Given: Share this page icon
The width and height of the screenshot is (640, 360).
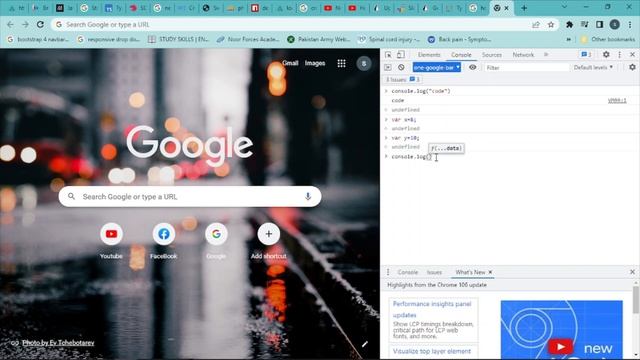Looking at the screenshot, I should point(536,24).
